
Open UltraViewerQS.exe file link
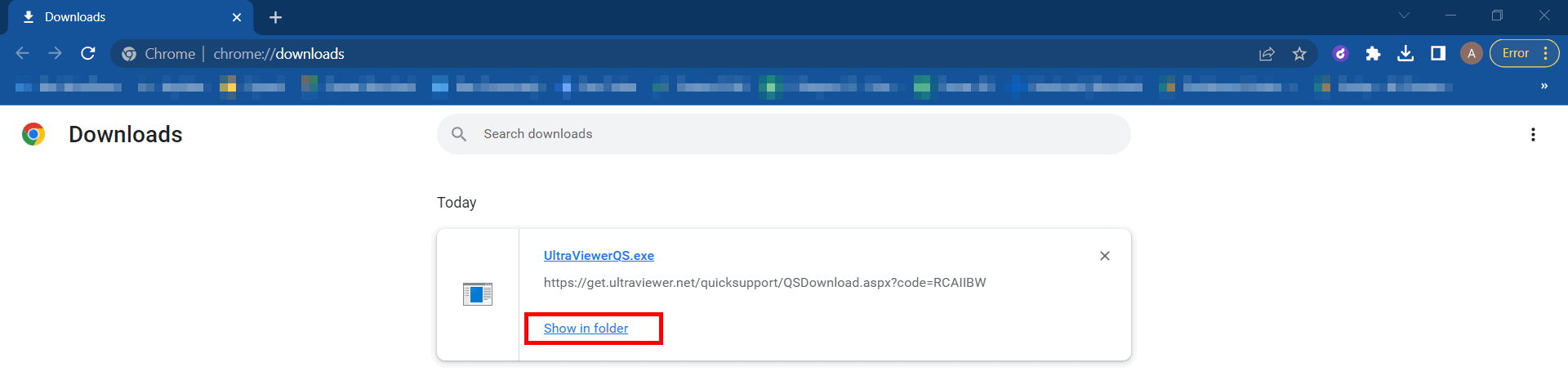tap(599, 256)
